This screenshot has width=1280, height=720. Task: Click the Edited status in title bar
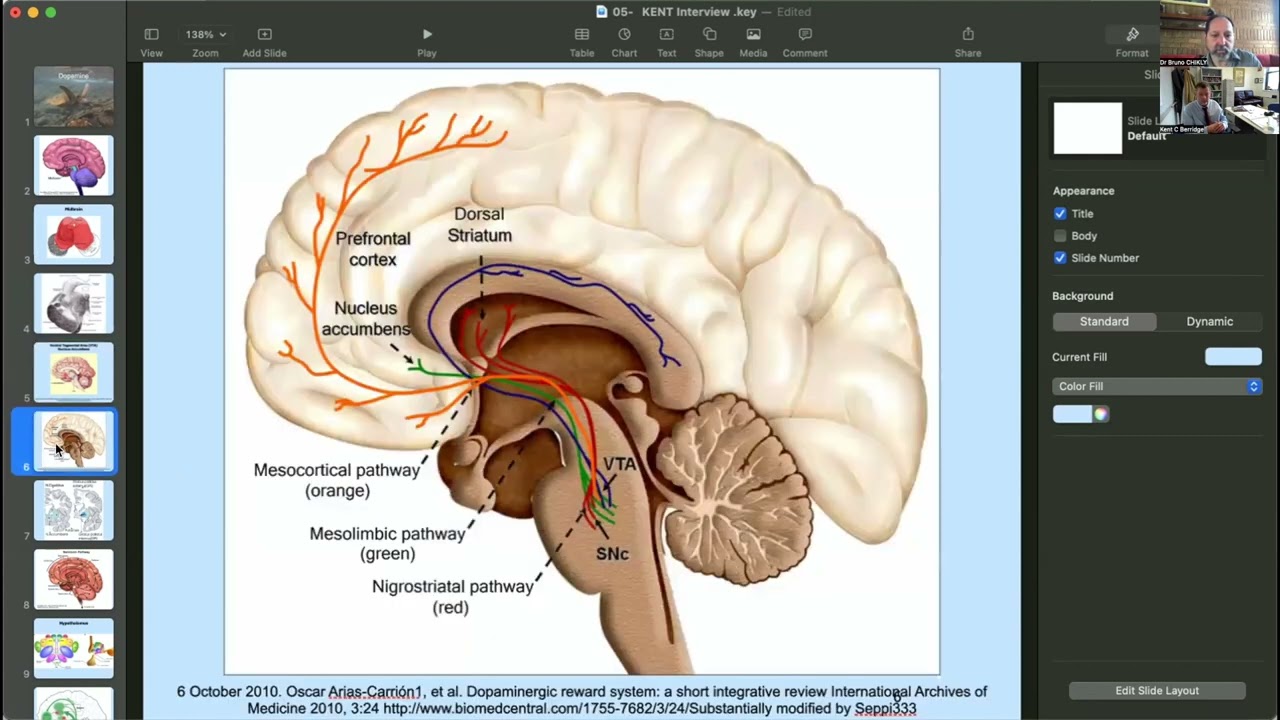click(x=792, y=12)
